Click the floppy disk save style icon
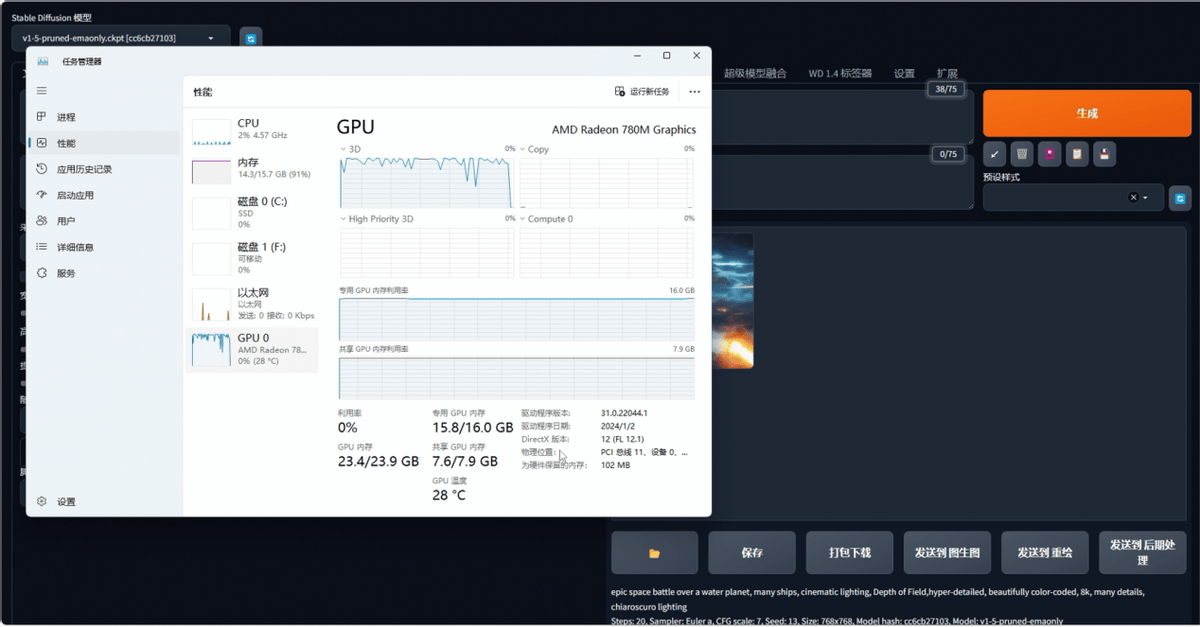This screenshot has width=1200, height=627. click(x=1104, y=154)
